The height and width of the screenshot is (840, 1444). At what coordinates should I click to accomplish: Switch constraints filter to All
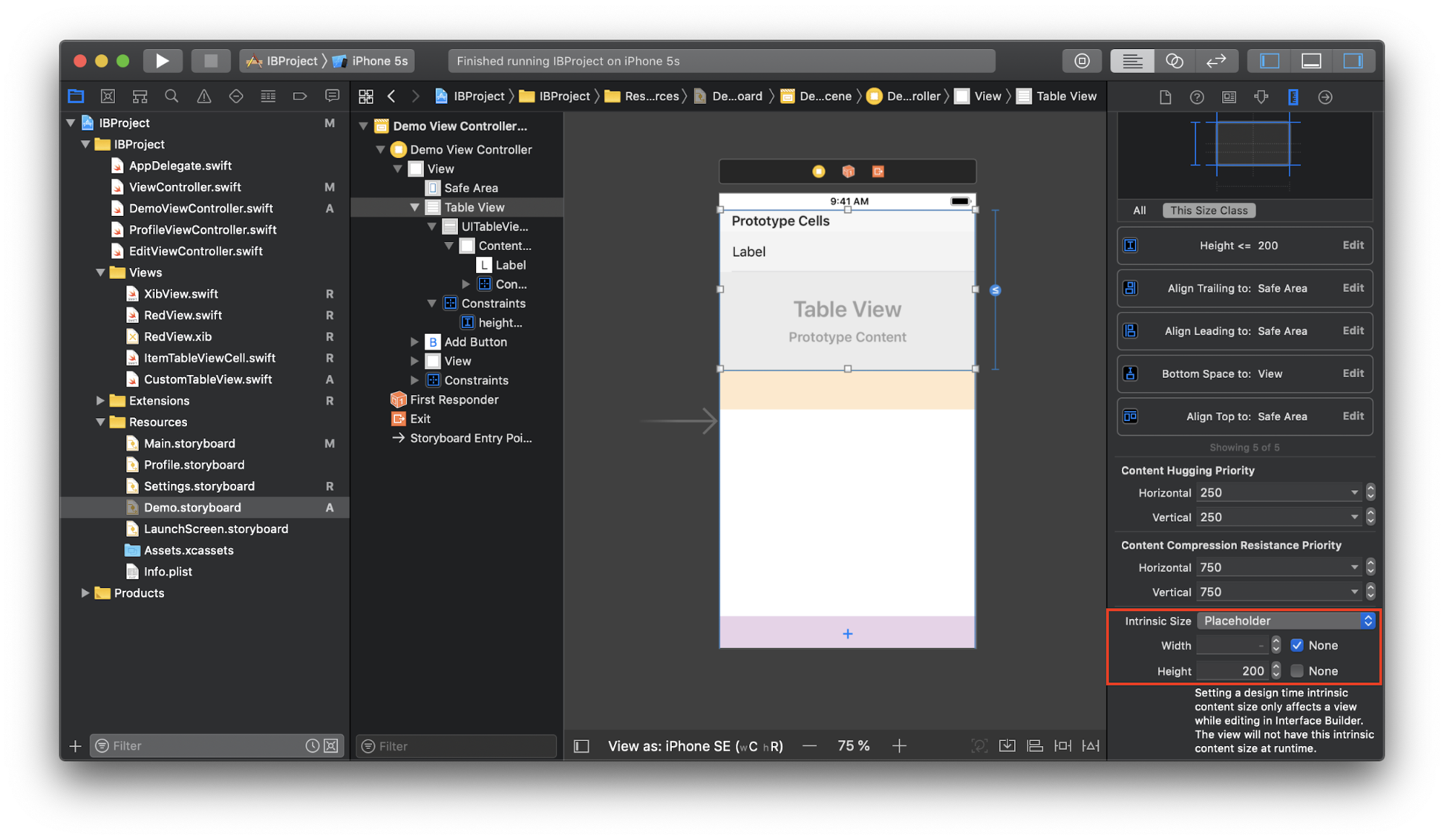pos(1139,210)
